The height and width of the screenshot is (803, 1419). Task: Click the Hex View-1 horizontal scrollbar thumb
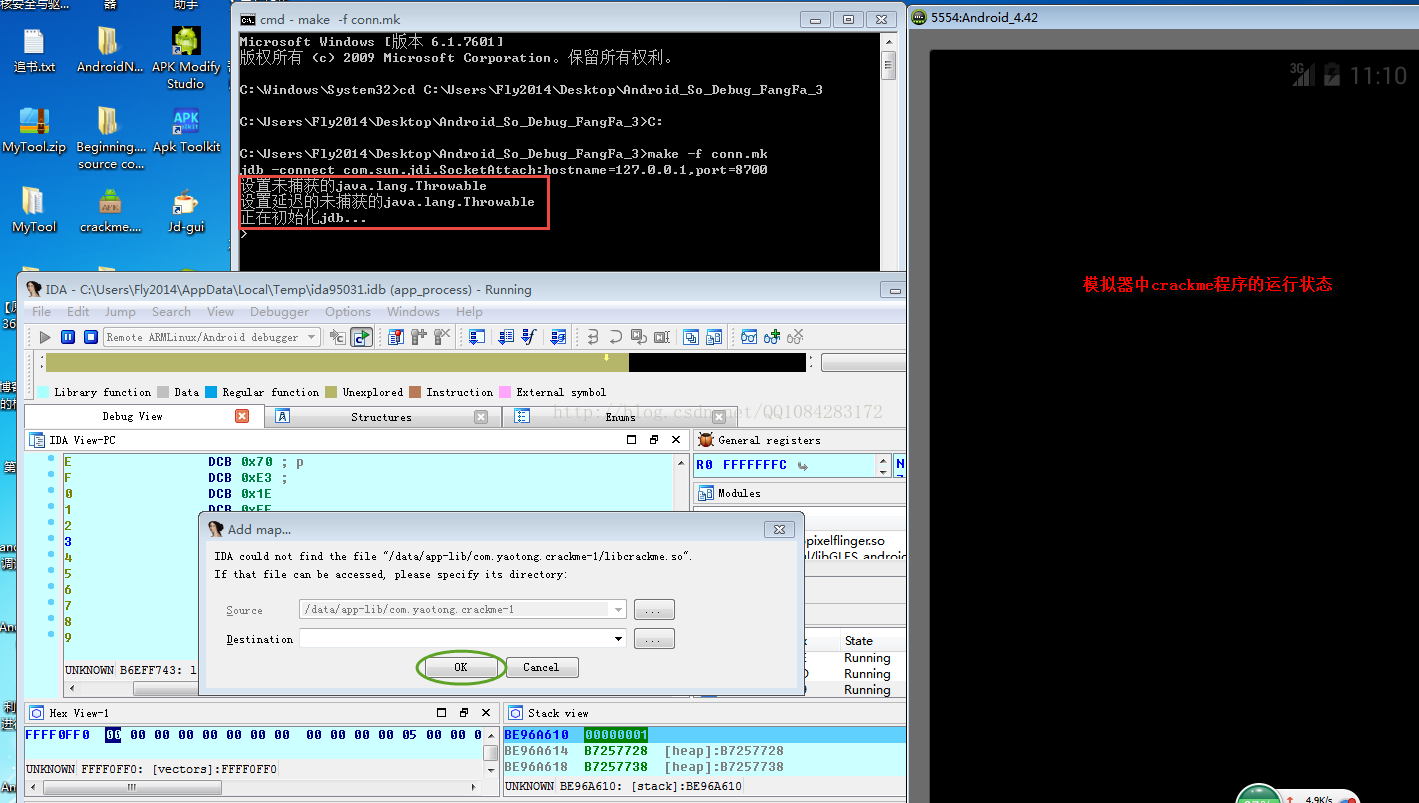click(x=131, y=787)
